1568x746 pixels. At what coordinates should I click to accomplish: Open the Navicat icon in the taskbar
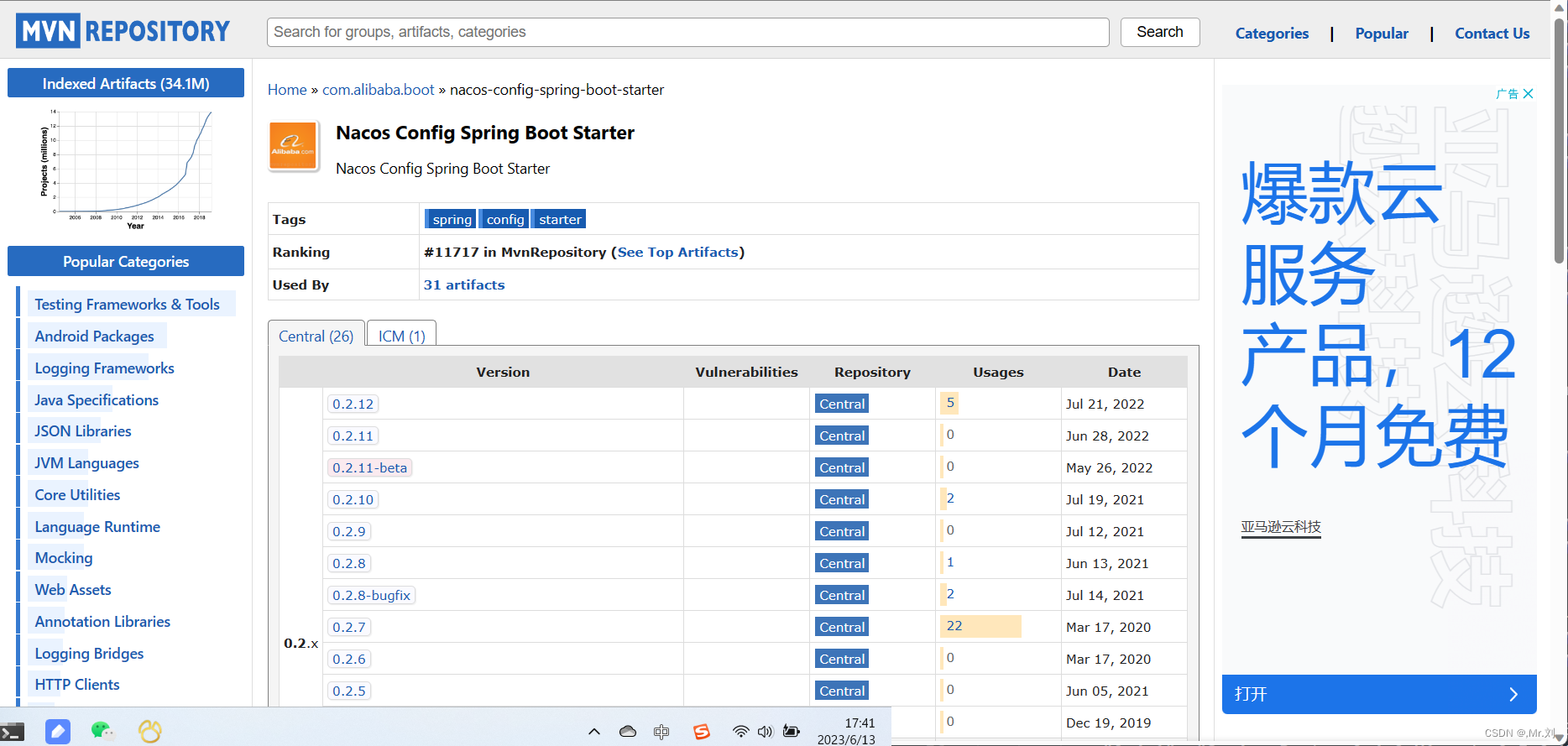coord(150,731)
